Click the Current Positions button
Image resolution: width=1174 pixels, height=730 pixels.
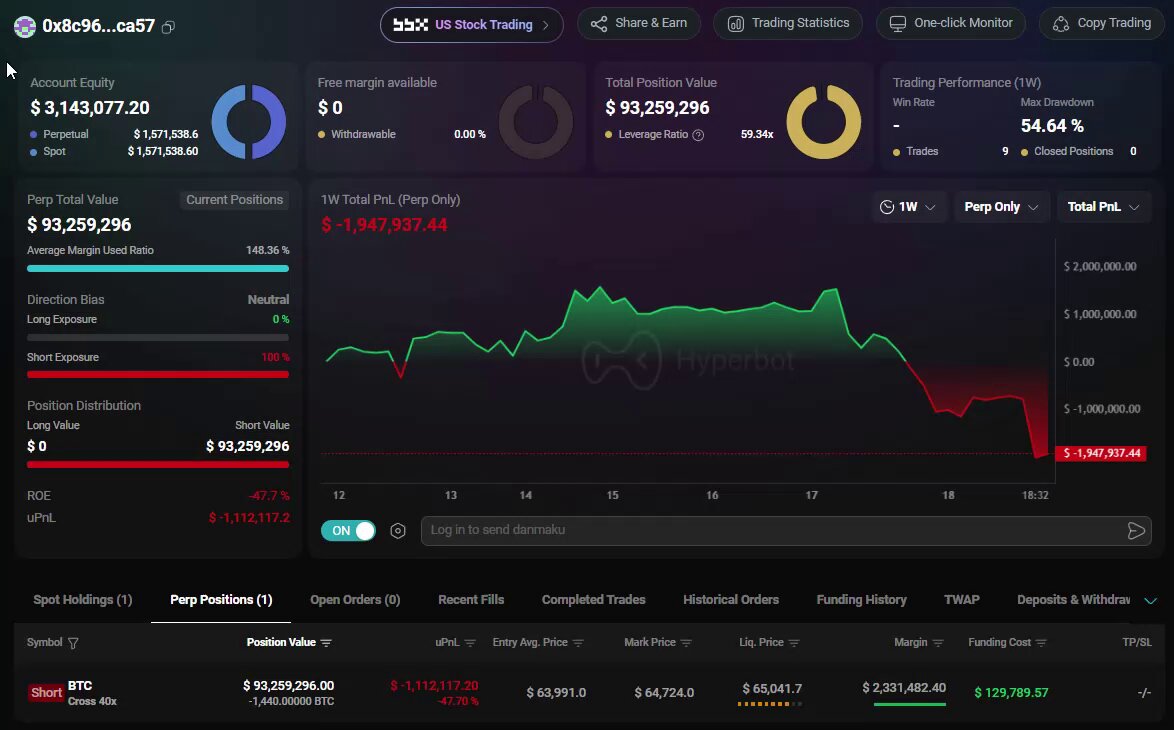pyautogui.click(x=234, y=200)
